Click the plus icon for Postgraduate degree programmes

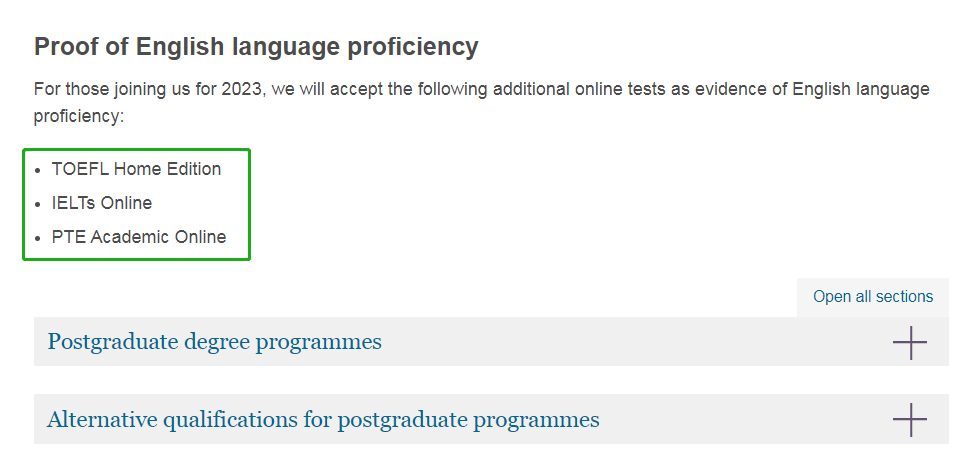click(x=909, y=342)
